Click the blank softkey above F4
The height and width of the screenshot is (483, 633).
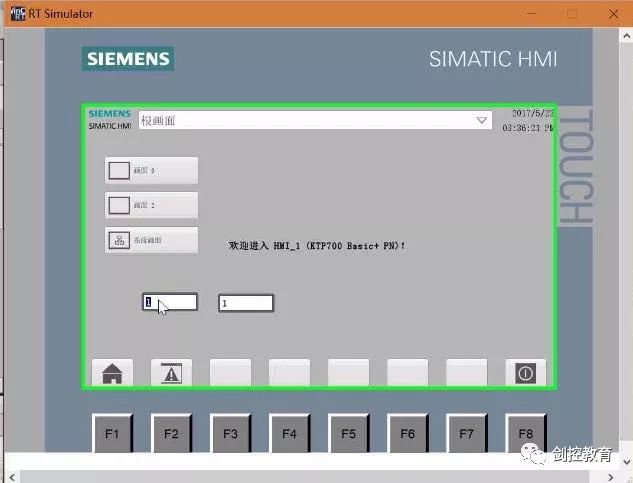pos(289,373)
